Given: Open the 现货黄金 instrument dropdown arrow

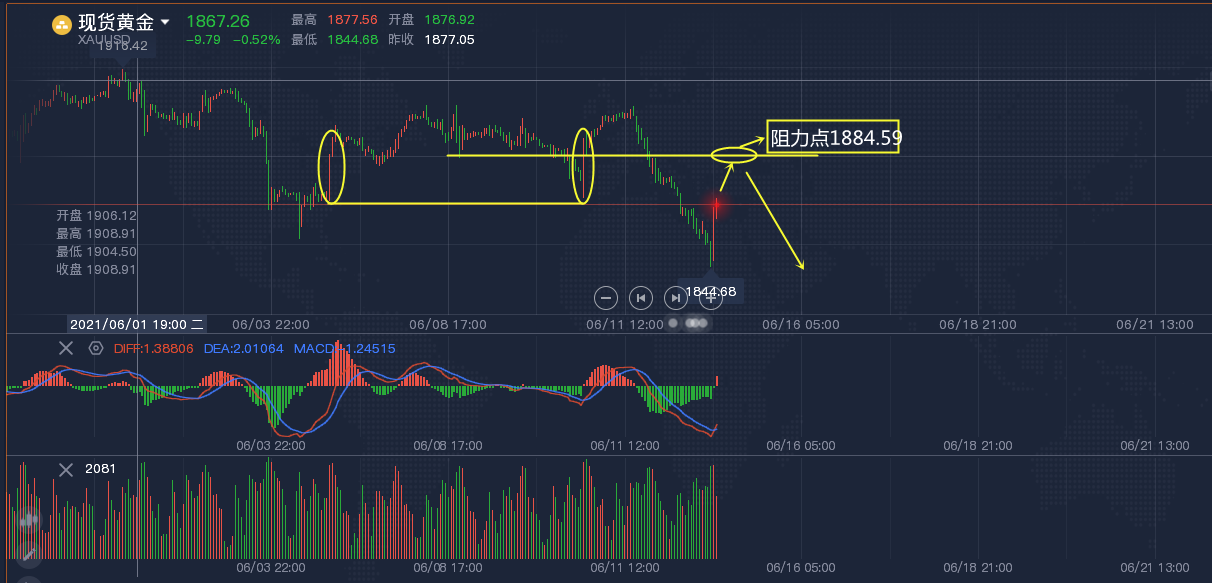Looking at the screenshot, I should click(x=165, y=22).
